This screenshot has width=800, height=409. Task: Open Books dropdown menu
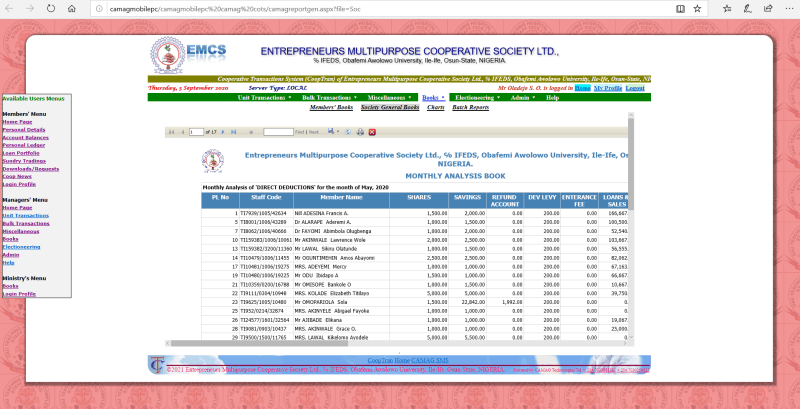433,97
